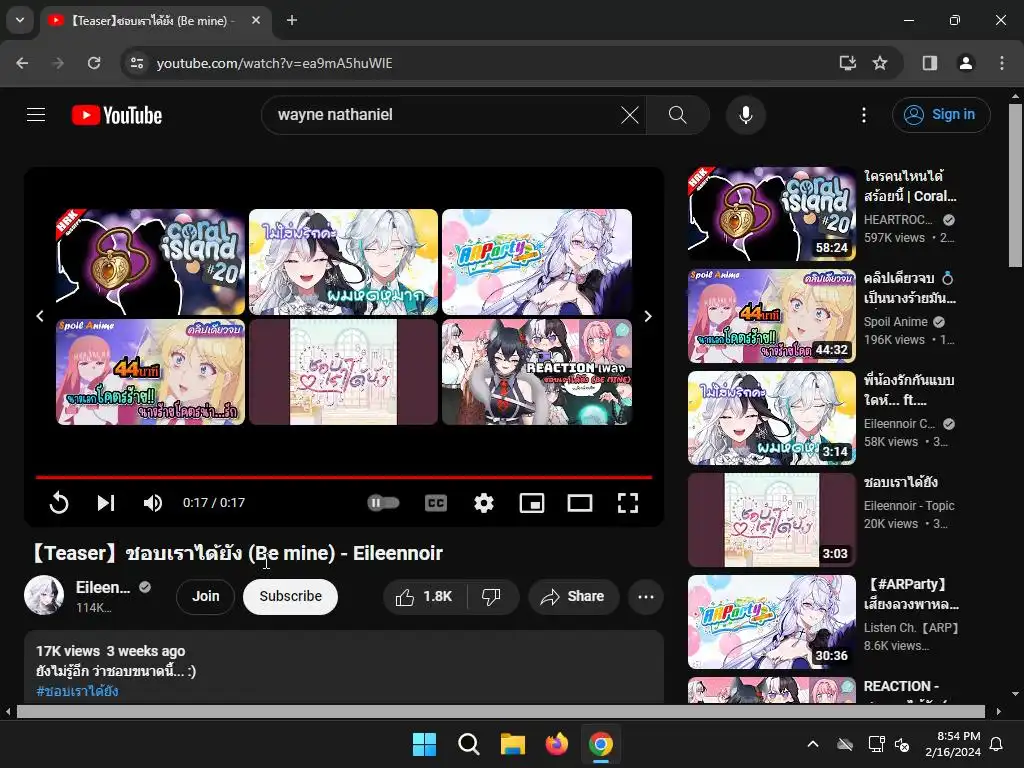1024x768 pixels.
Task: Start voice search with the microphone
Action: click(745, 115)
